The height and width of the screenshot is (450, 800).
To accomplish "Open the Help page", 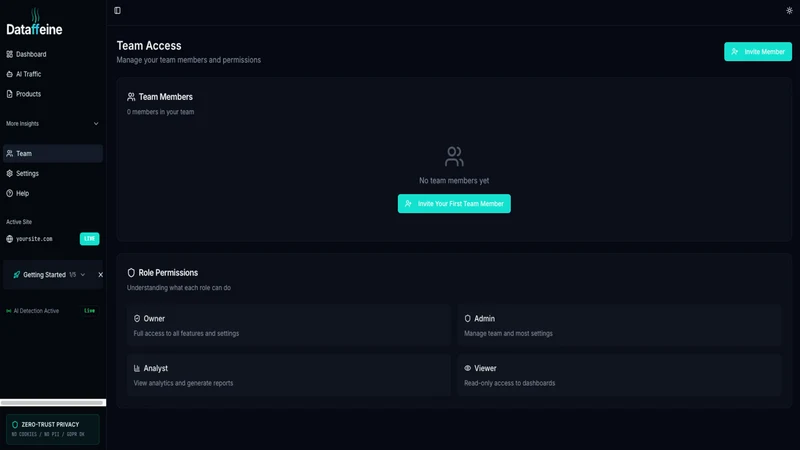I will (53, 193).
